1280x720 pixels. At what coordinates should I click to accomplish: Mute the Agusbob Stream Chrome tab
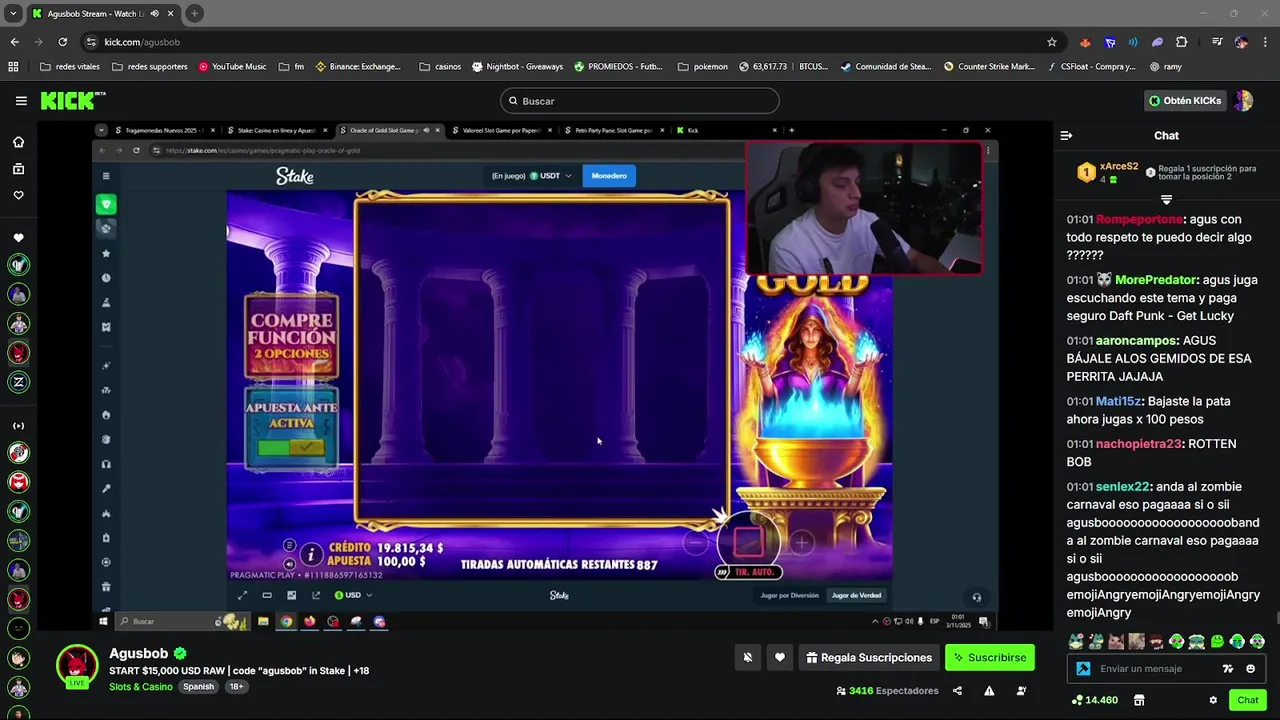[x=154, y=13]
